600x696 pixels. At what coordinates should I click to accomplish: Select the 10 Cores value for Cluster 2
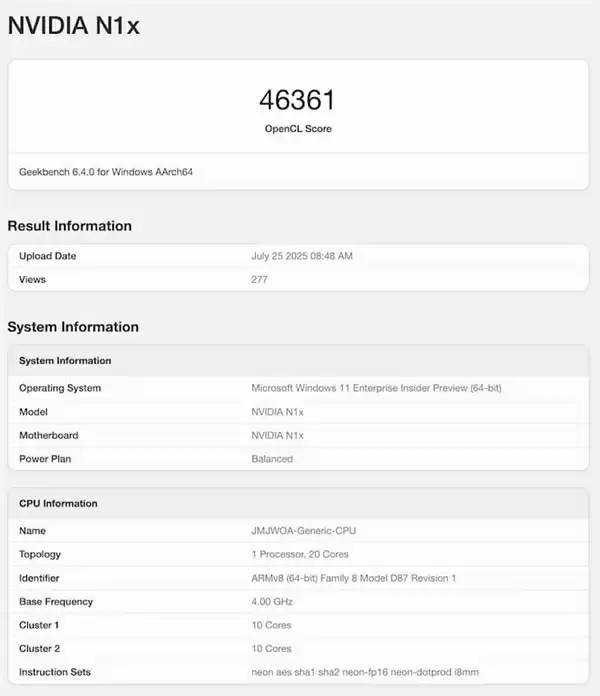[272, 649]
